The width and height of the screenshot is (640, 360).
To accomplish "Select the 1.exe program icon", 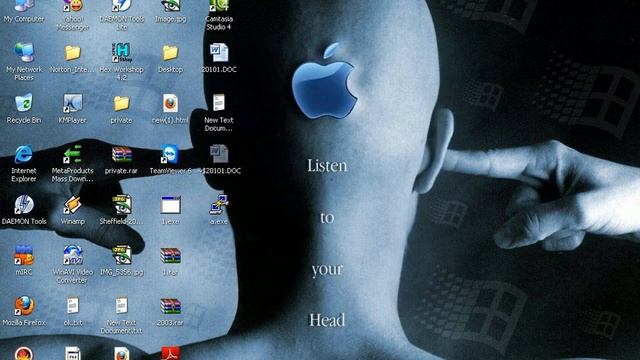I will pyautogui.click(x=170, y=204).
